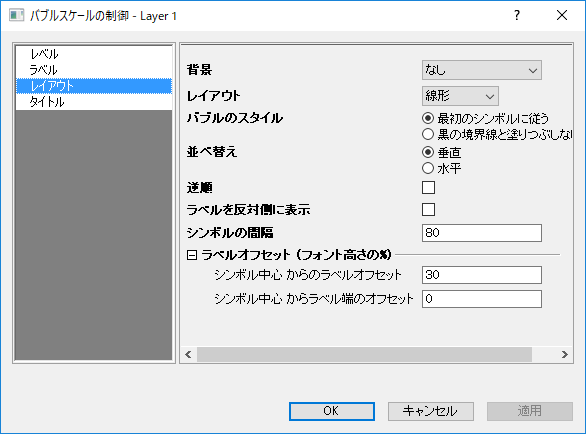Click the horizontal scrollbar left arrow
The height and width of the screenshot is (434, 586).
188,354
